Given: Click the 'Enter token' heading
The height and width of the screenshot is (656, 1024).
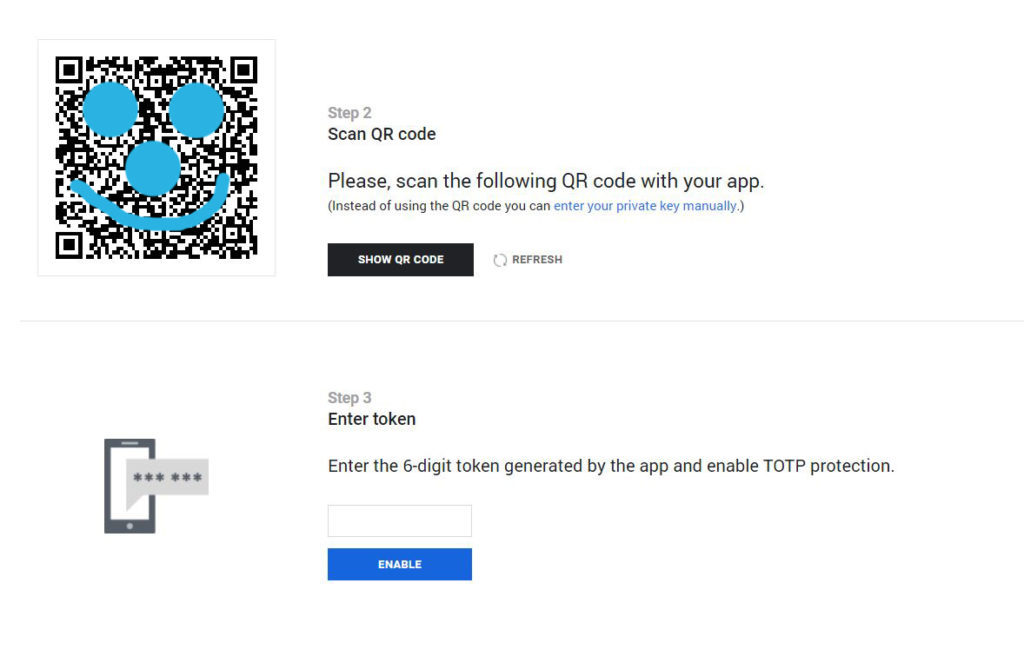Looking at the screenshot, I should point(372,419).
